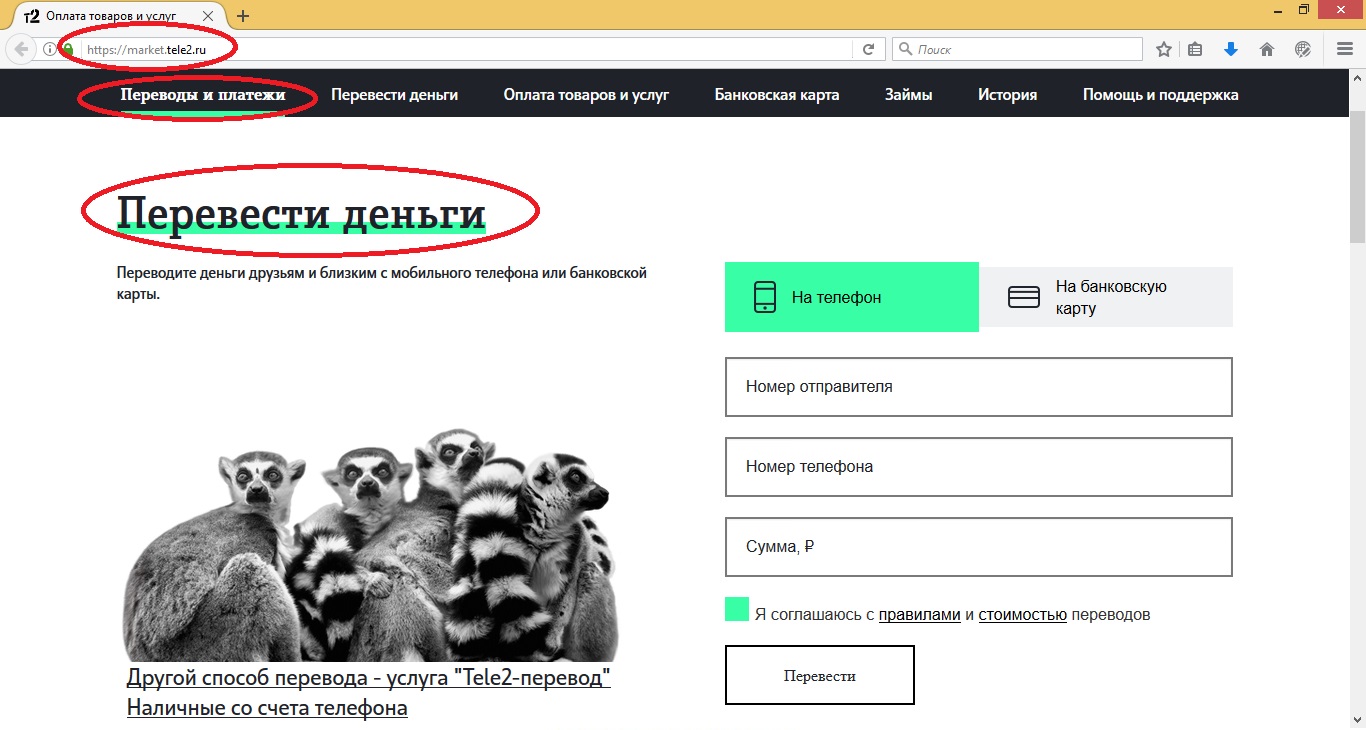This screenshot has height=730, width=1366.
Task: Click the "Сумма, ₽" input field
Action: [x=978, y=547]
